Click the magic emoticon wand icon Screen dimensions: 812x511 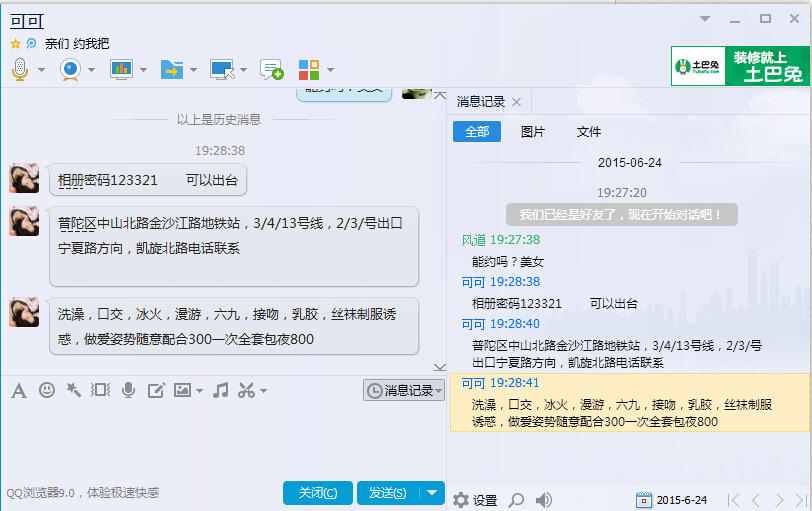pos(74,390)
